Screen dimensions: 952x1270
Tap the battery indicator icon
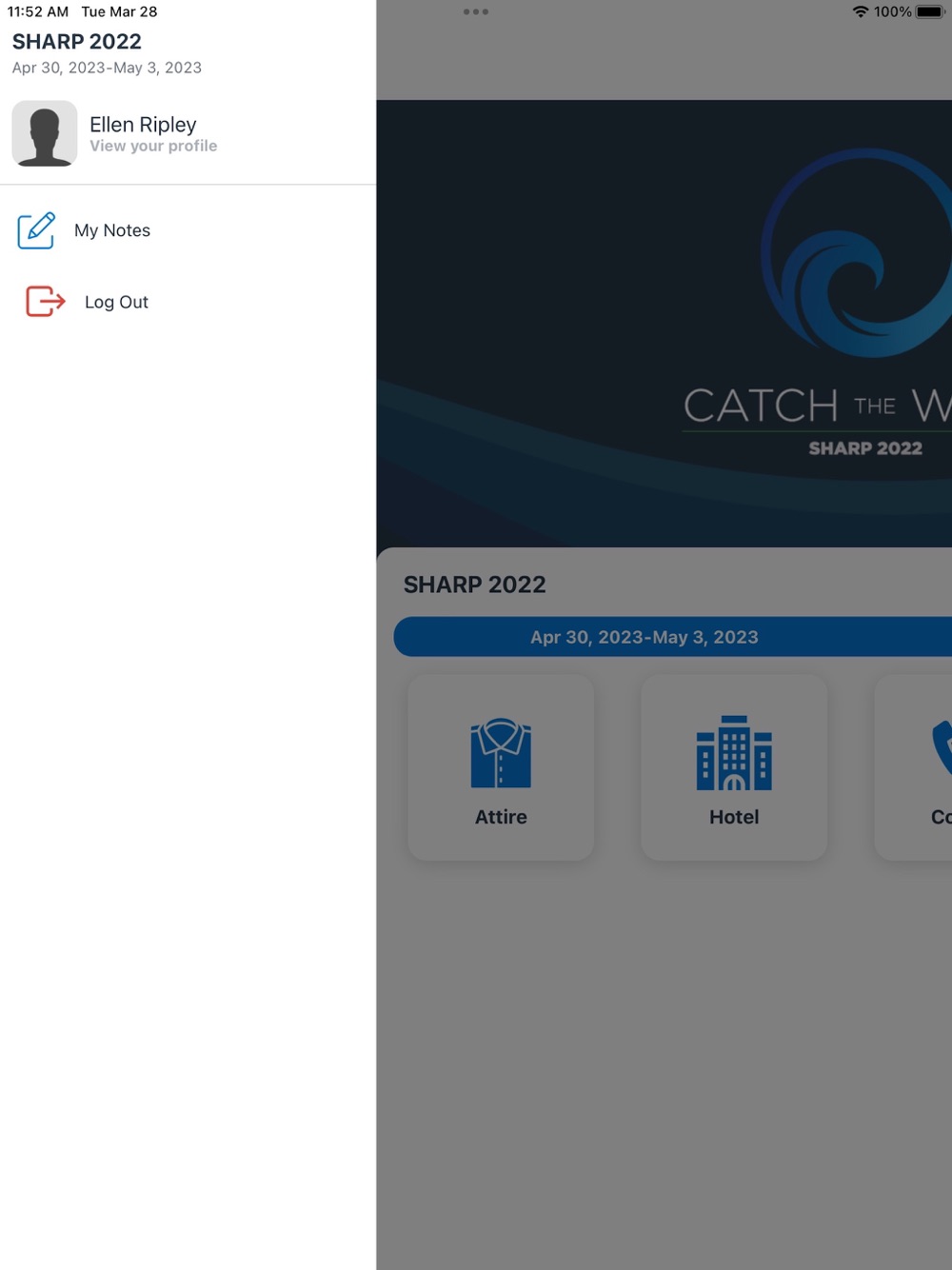tap(930, 12)
